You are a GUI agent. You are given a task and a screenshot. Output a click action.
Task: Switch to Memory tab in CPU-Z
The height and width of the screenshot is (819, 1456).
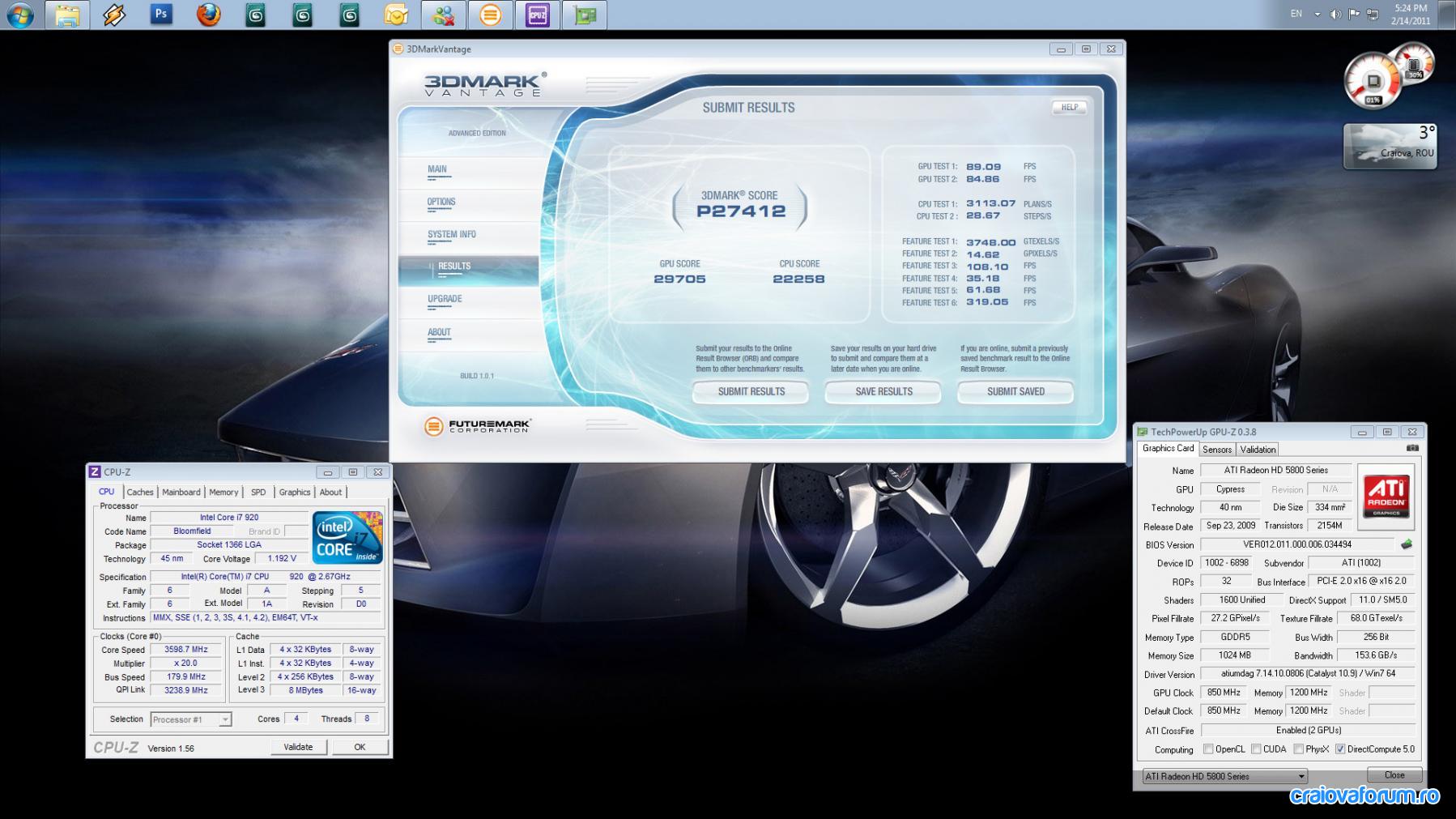[224, 492]
